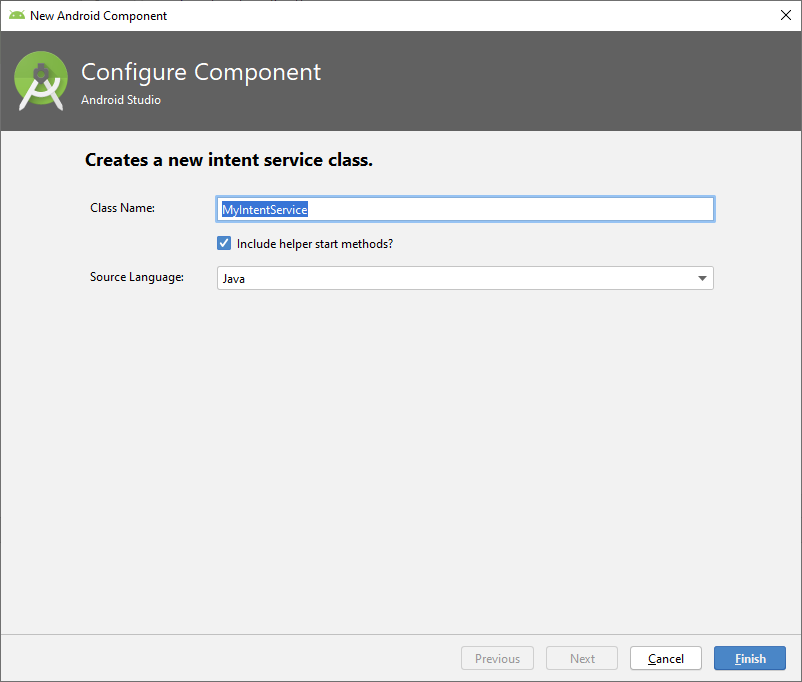802x682 pixels.
Task: Click the 'Creates a new intent service class' heading
Action: tap(229, 160)
